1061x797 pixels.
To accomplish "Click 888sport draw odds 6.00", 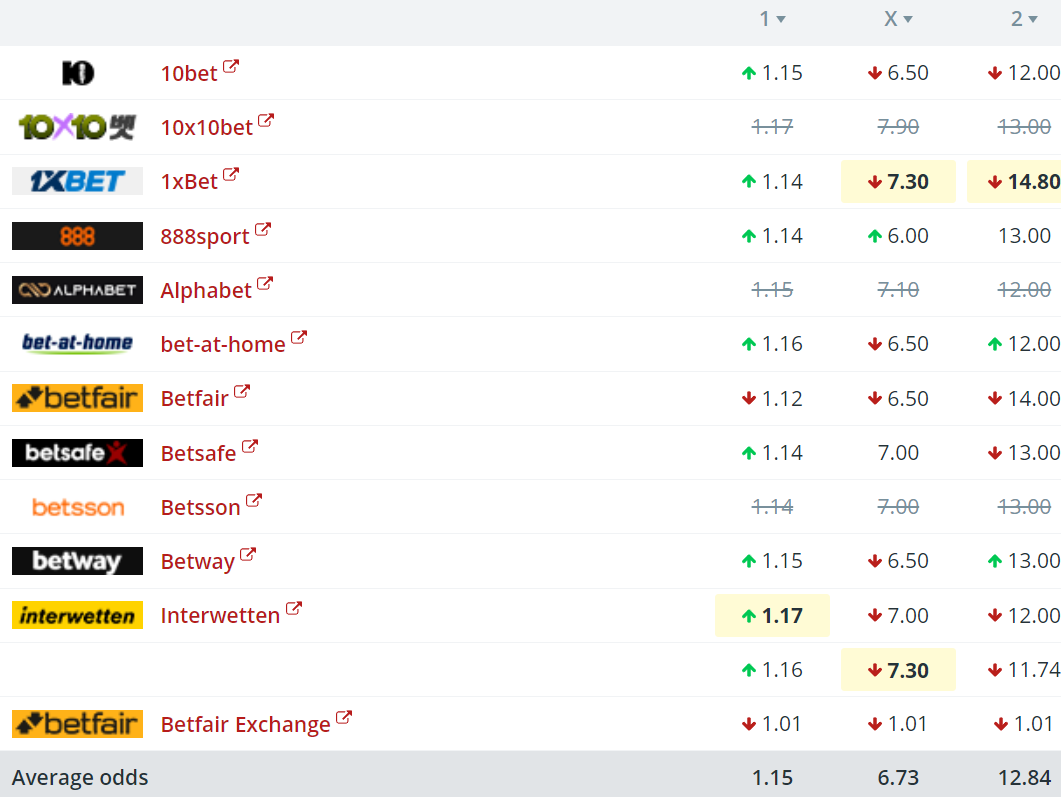I will (898, 236).
